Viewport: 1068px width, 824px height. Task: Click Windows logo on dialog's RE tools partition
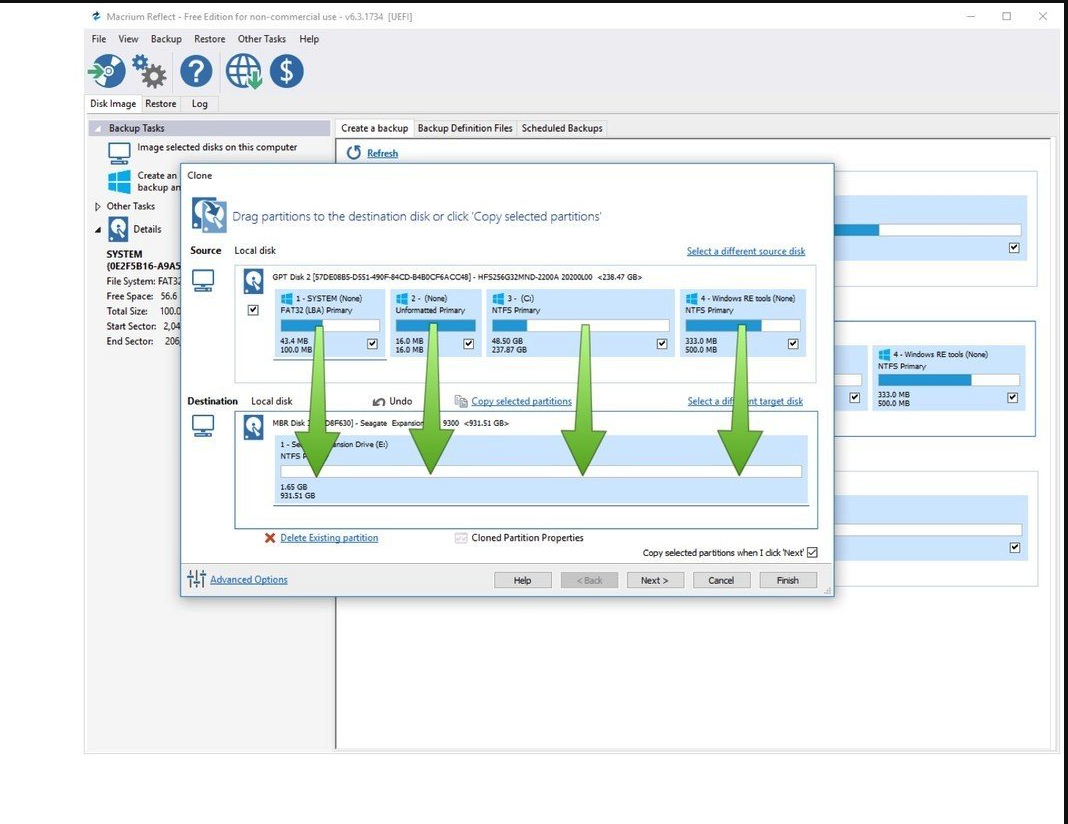point(691,298)
